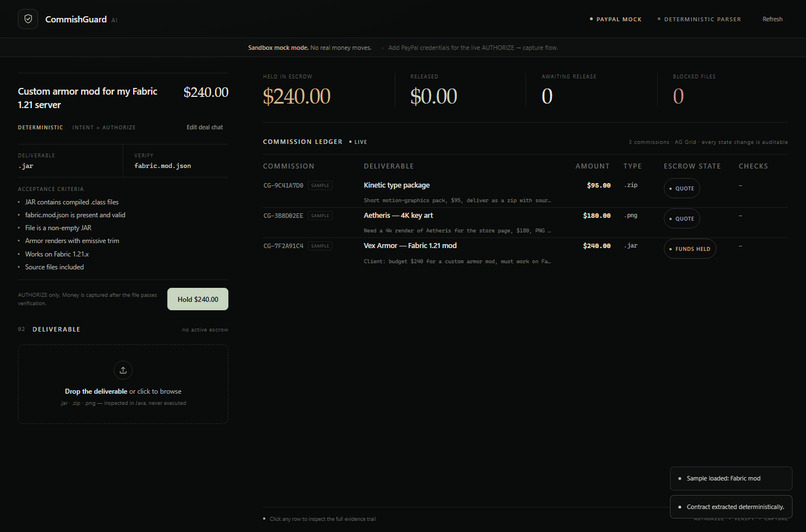Click commission ID CG-388D02EE

[283, 216]
